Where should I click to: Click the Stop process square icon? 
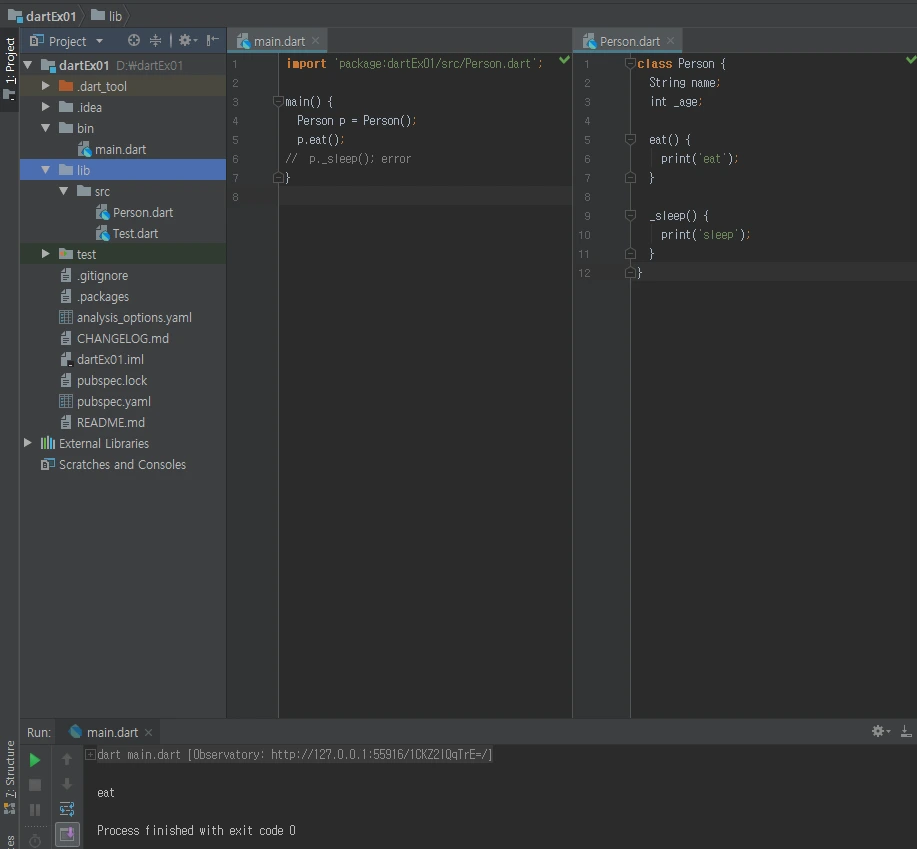35,785
